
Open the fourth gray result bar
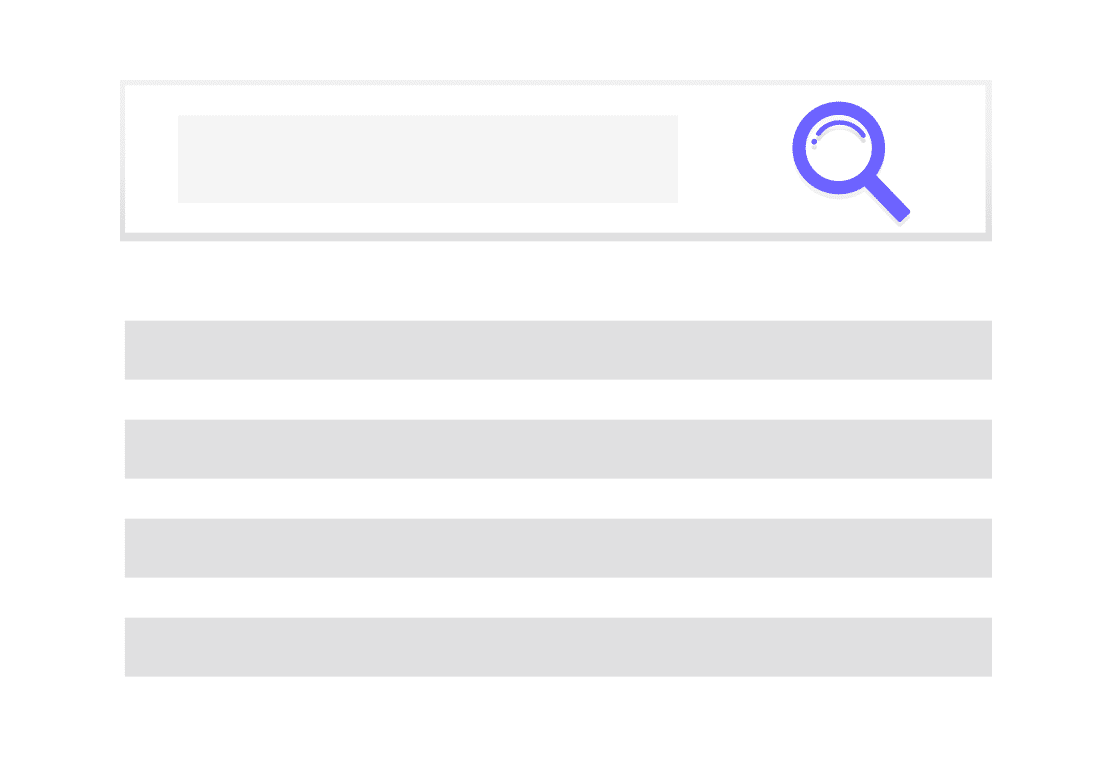pos(558,647)
